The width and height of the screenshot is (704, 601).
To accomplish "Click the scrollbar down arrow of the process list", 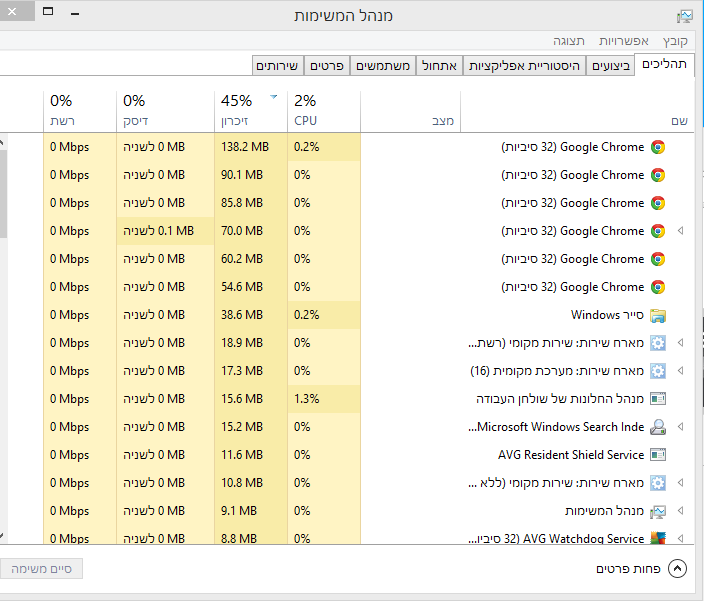I will (2, 535).
